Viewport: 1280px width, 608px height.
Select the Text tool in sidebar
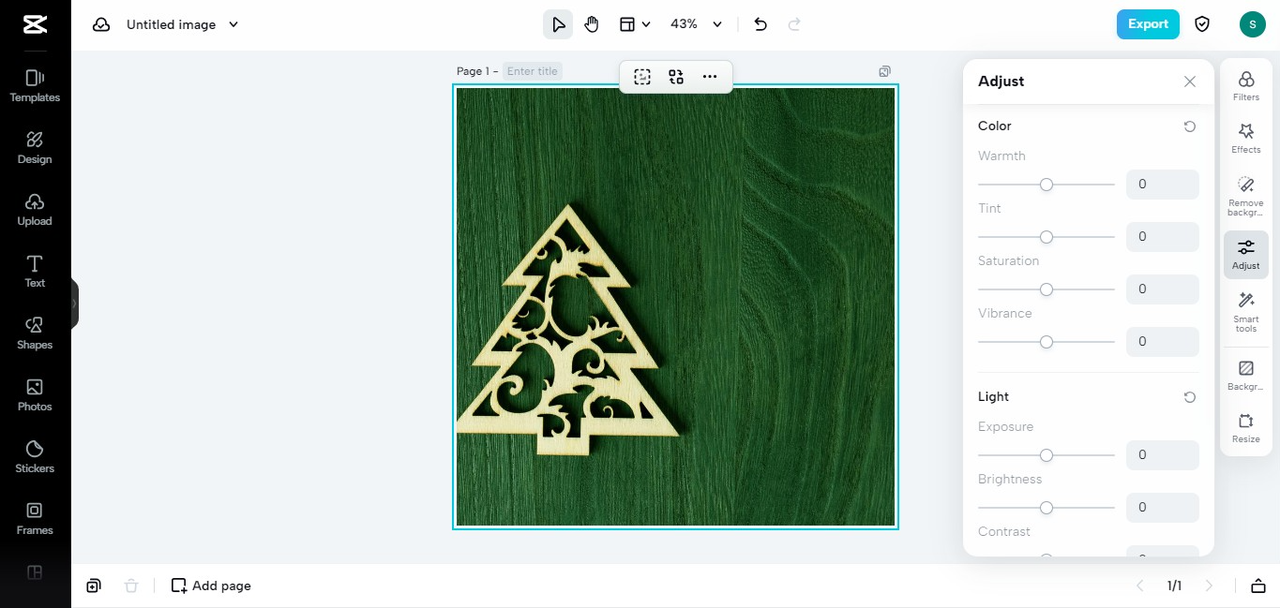[x=35, y=272]
